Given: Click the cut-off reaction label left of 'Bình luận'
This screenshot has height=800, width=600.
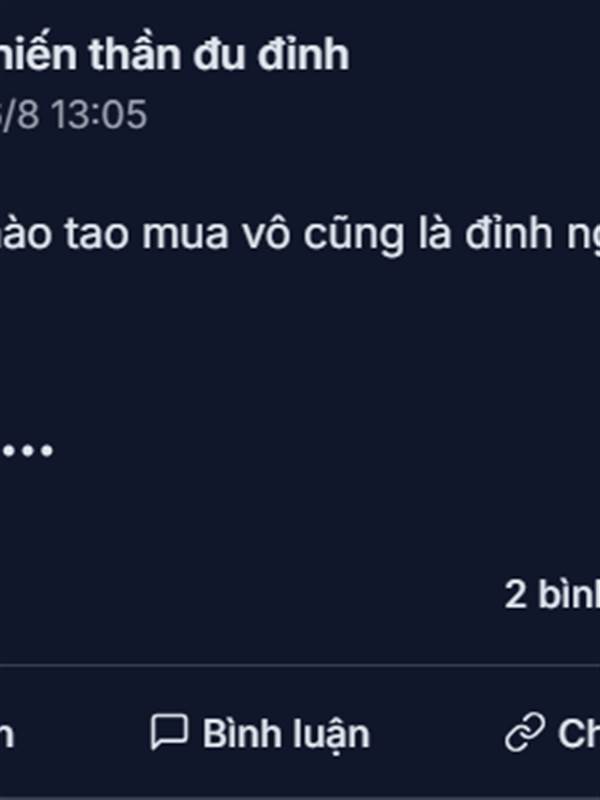Looking at the screenshot, I should tap(7, 735).
